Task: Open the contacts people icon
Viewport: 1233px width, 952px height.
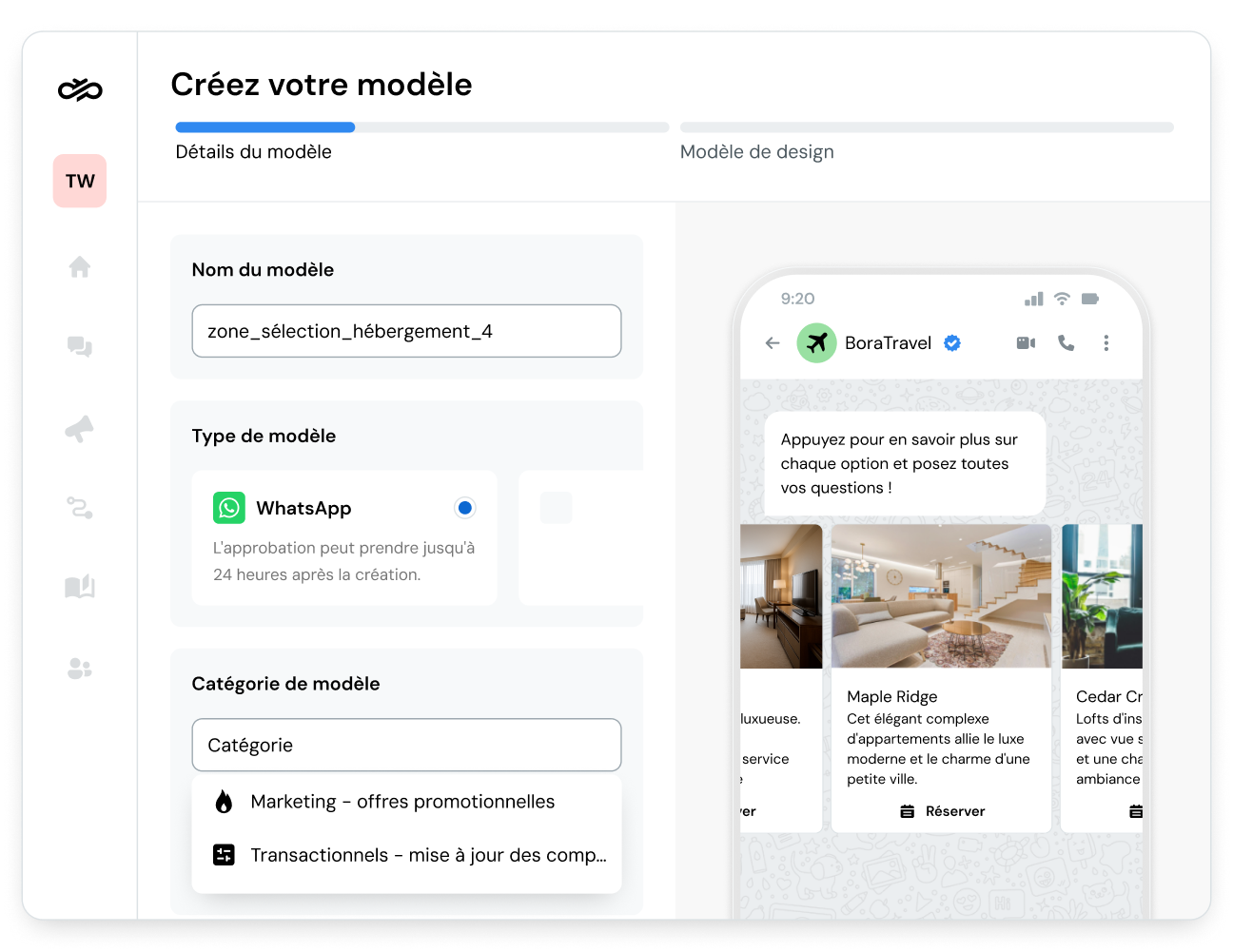Action: [80, 670]
